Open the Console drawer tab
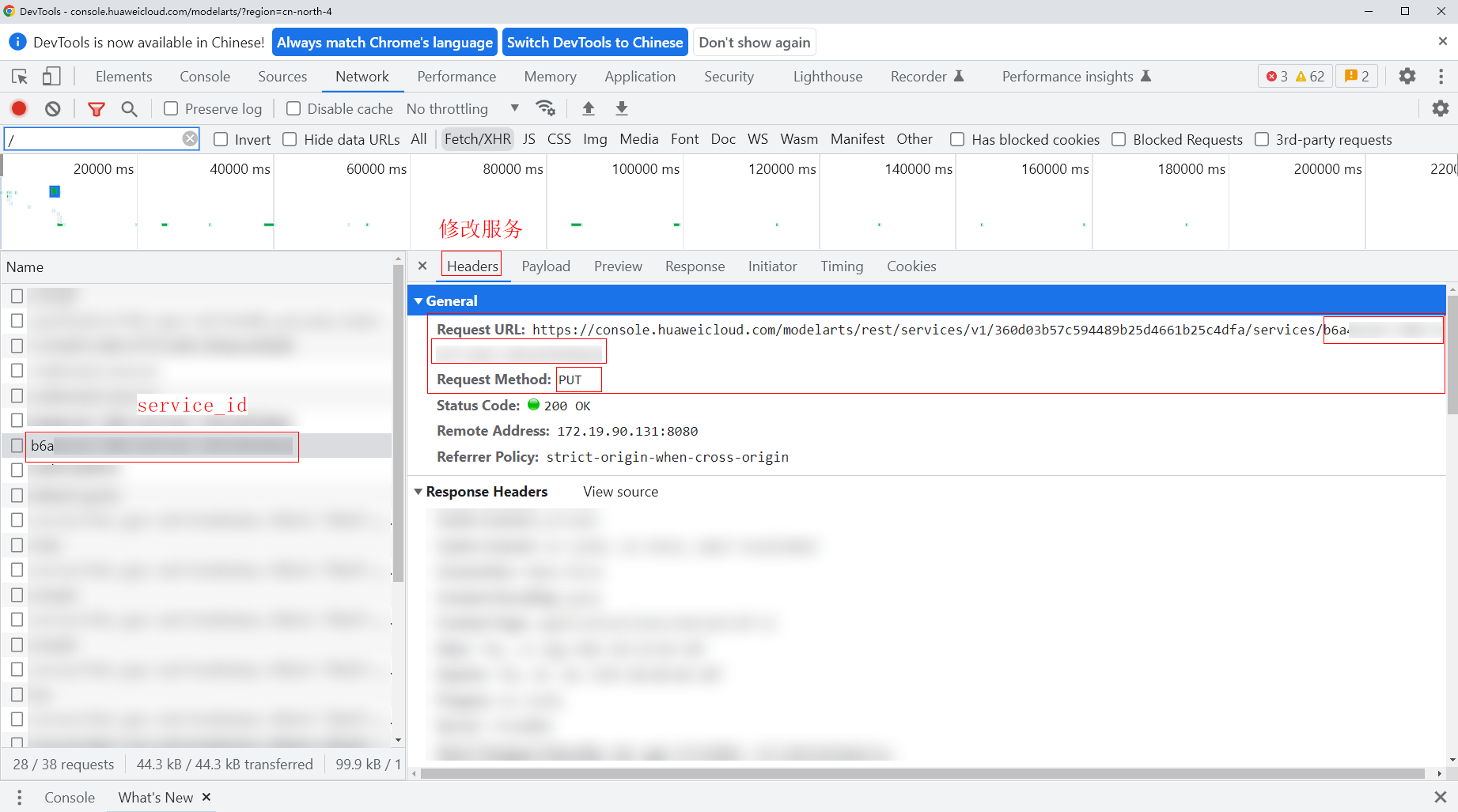Image resolution: width=1458 pixels, height=812 pixels. click(70, 797)
